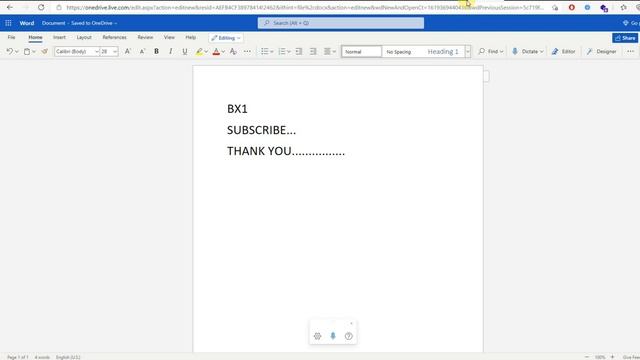This screenshot has height=360, width=640.
Task: Reload the page in browser
Action: click(x=41, y=7)
